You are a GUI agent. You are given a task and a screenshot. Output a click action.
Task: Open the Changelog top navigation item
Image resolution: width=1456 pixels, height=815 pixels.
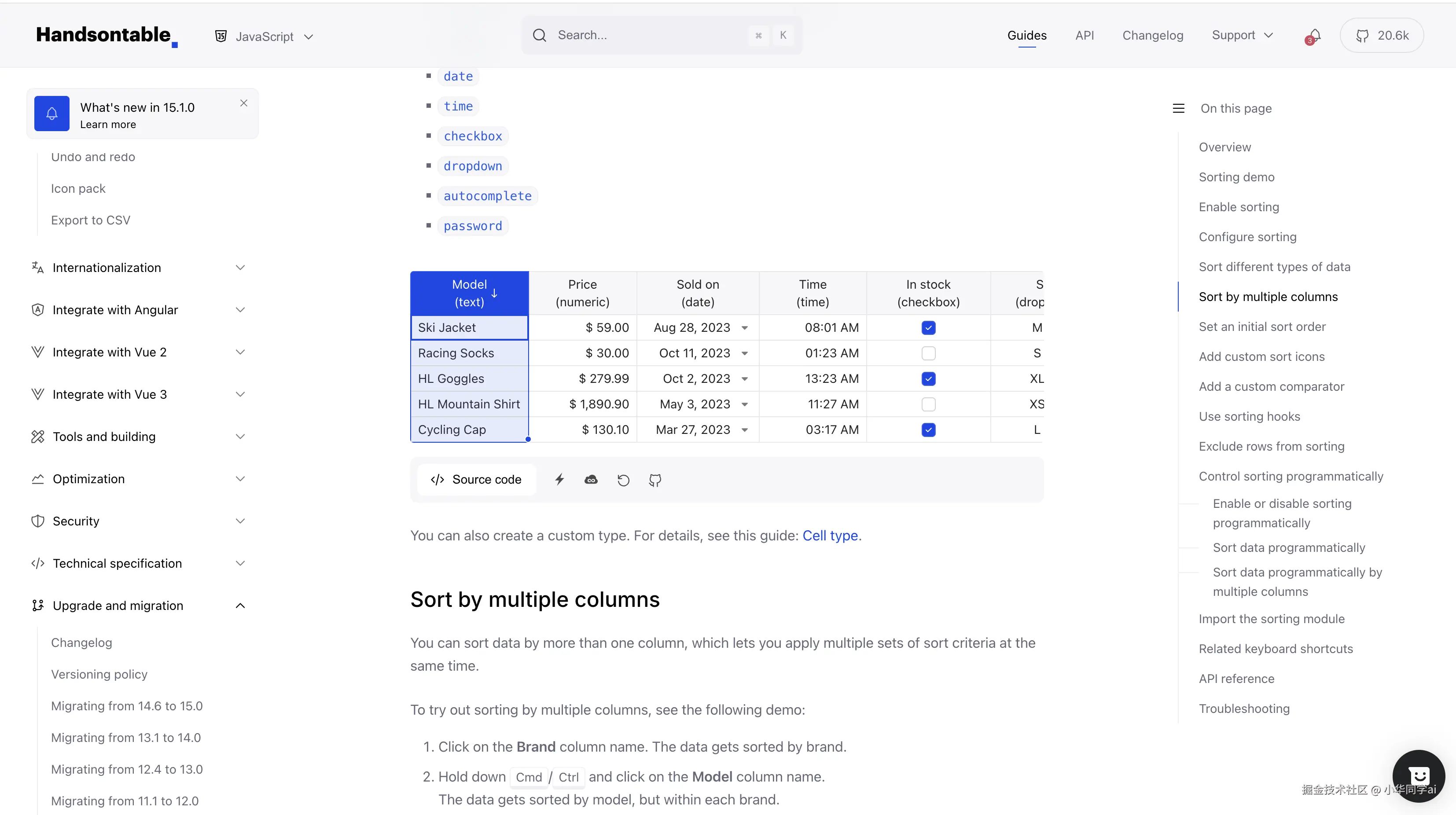[x=1152, y=36]
